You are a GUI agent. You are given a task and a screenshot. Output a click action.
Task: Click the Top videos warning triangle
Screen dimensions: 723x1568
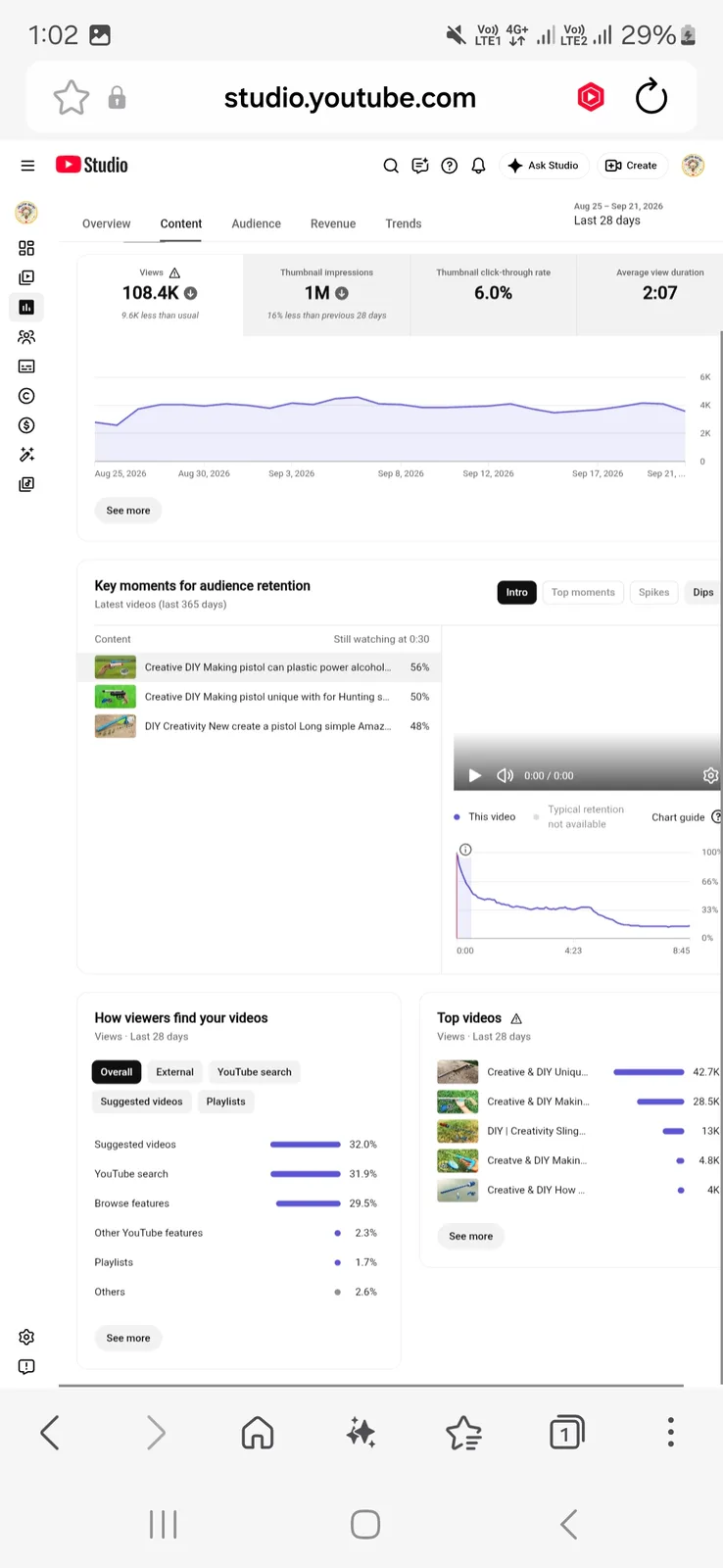(x=516, y=1018)
